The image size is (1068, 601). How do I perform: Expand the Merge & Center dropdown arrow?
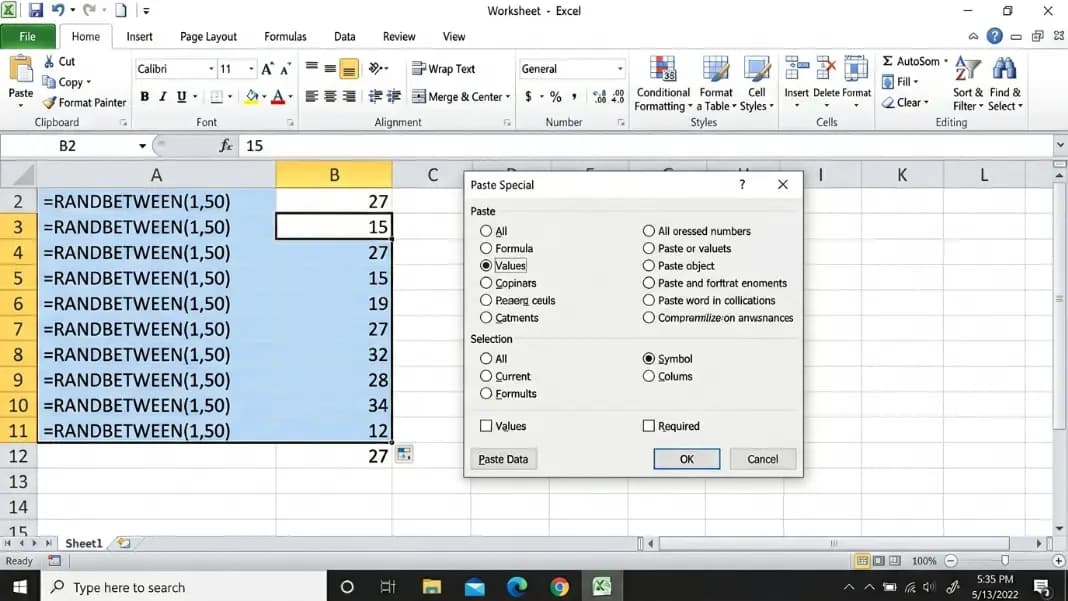[508, 97]
